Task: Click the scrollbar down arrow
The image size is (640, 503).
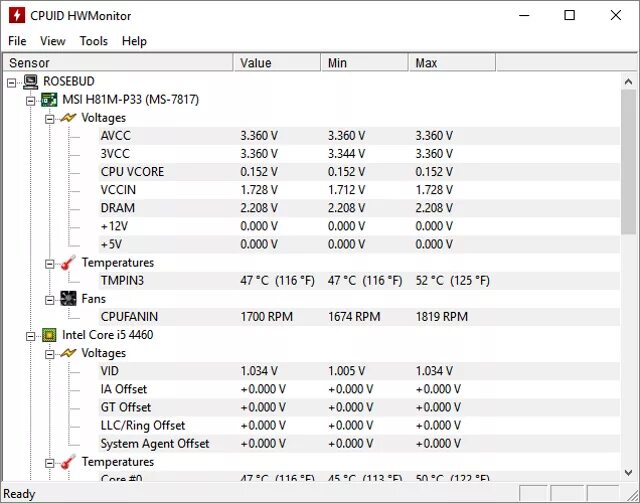Action: (x=629, y=472)
